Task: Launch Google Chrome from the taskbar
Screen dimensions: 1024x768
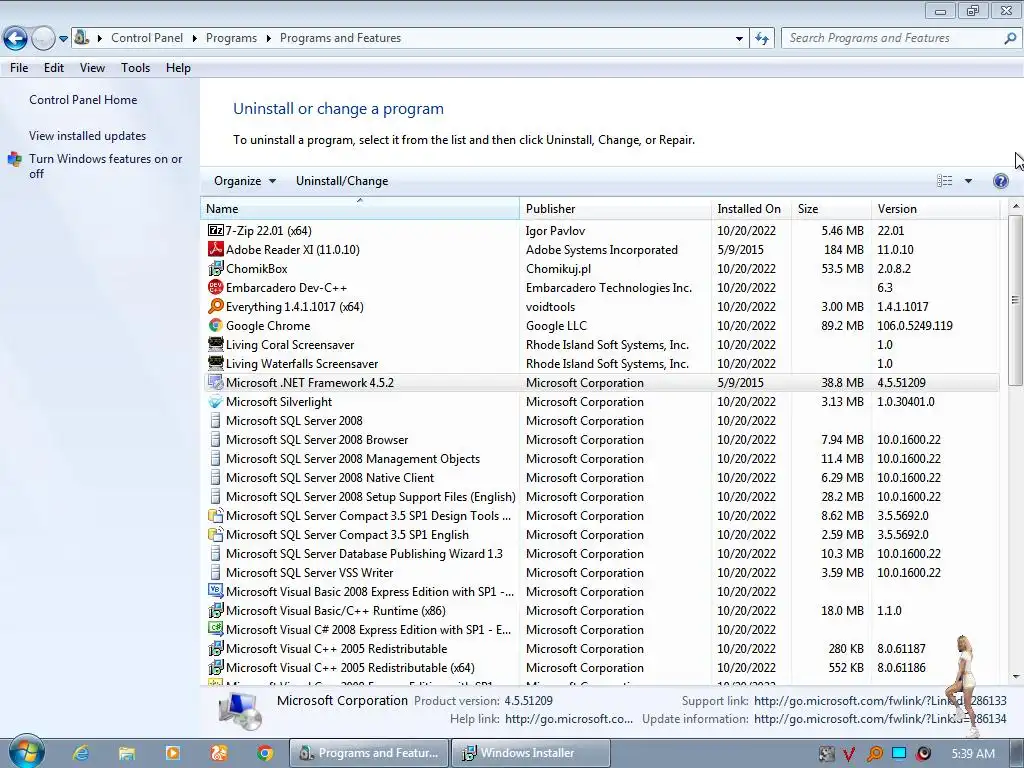Action: click(x=264, y=753)
